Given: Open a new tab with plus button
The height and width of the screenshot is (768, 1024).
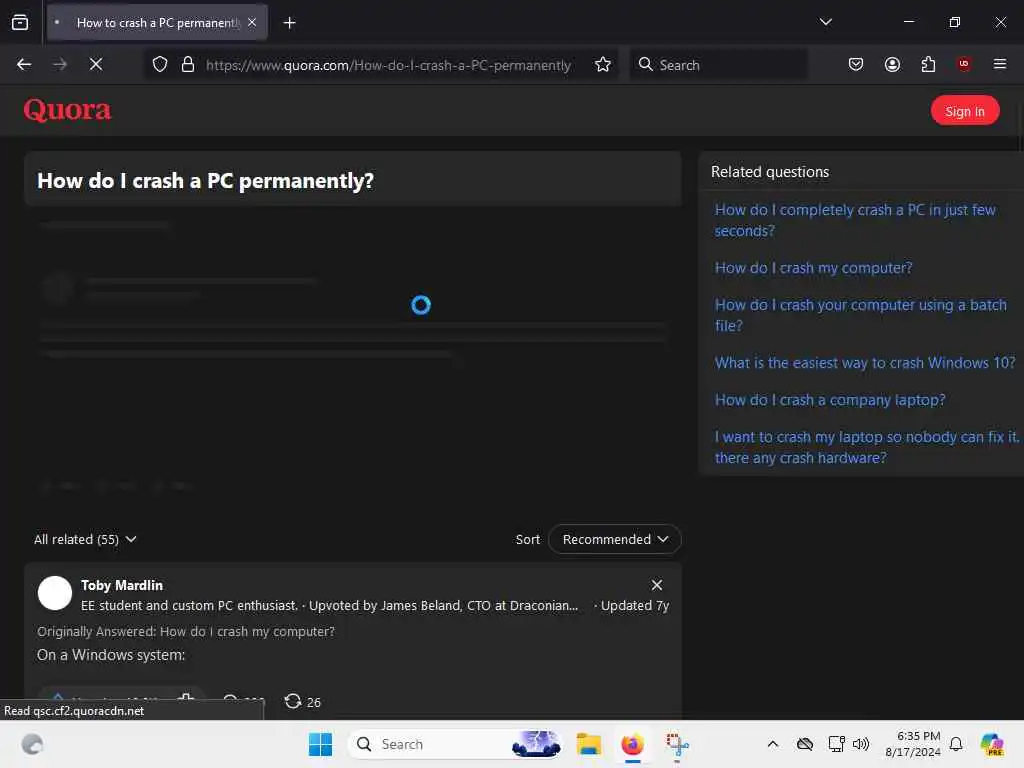Looking at the screenshot, I should point(289,23).
